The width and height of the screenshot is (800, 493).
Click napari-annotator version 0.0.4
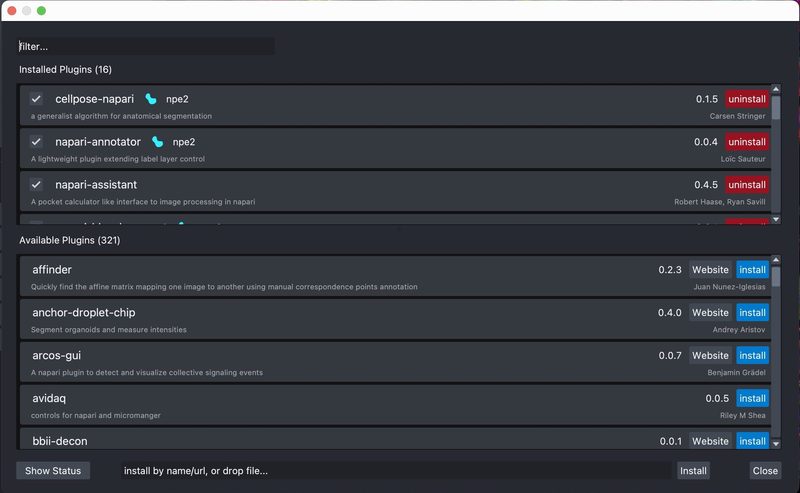pyautogui.click(x=706, y=142)
